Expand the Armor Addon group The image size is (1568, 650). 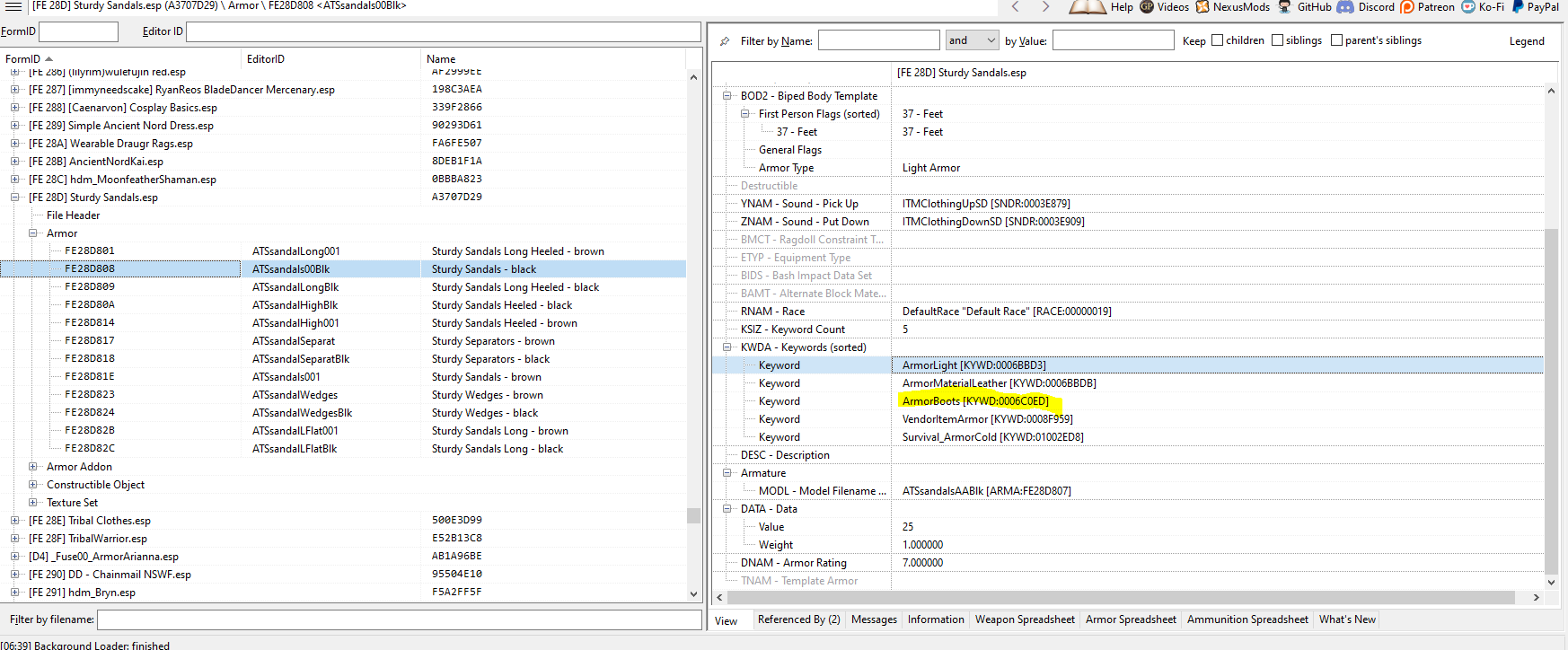[32, 467]
